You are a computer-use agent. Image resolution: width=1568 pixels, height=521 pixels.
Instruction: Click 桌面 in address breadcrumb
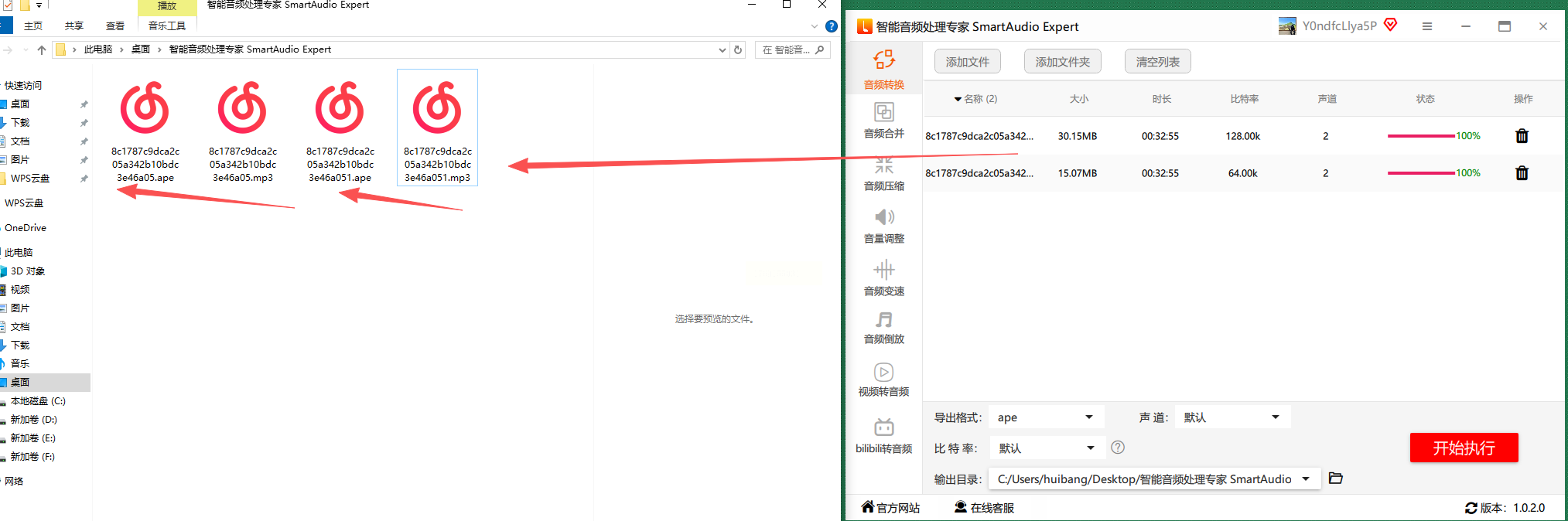[141, 49]
